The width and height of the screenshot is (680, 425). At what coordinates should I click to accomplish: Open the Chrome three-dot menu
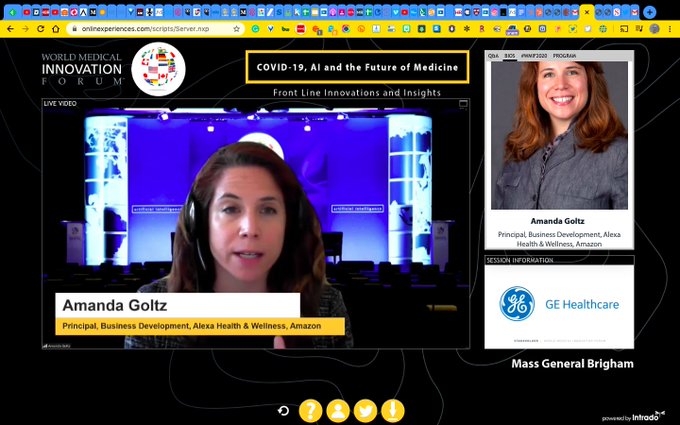pos(669,29)
